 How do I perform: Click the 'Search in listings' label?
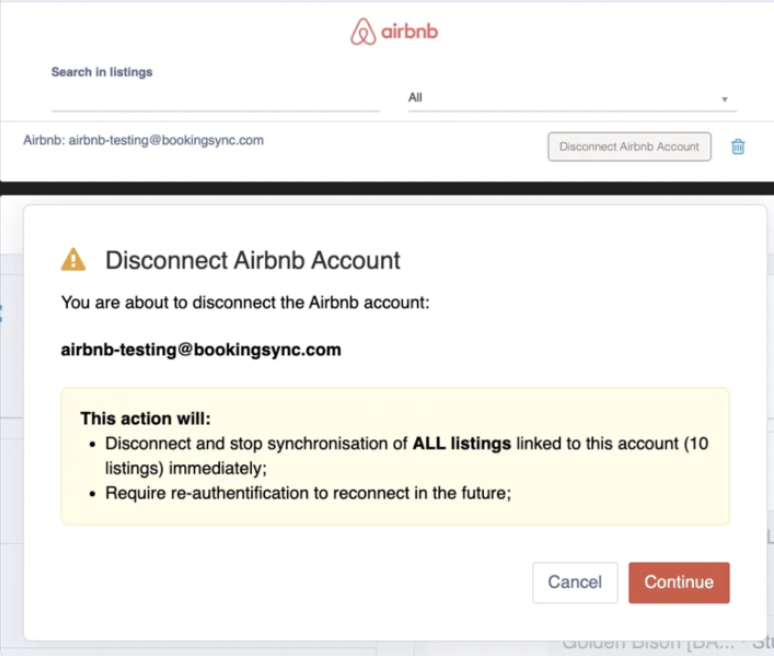pos(102,72)
